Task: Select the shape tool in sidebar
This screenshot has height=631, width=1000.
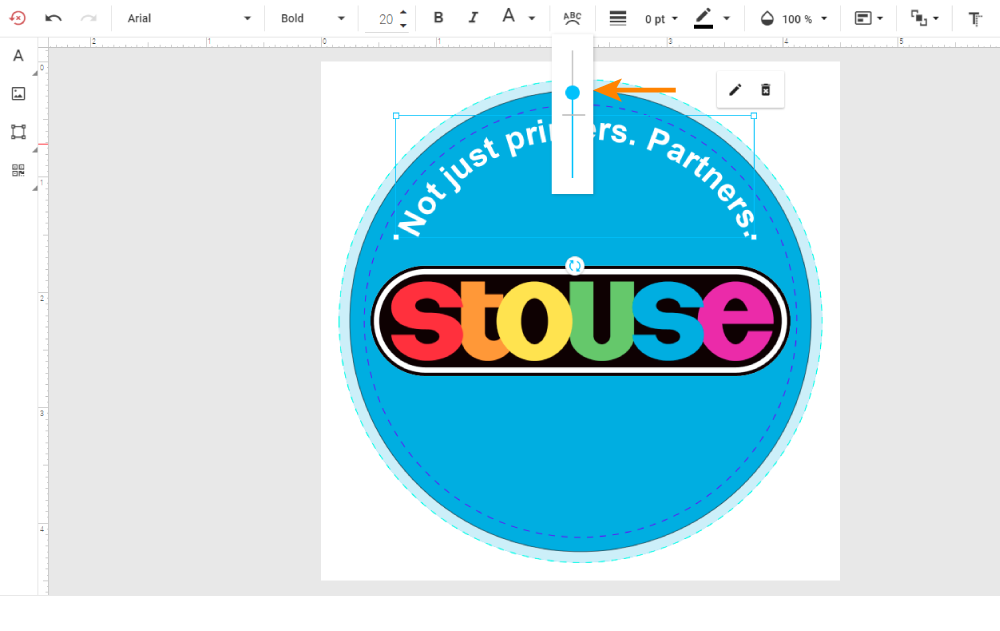Action: [18, 132]
